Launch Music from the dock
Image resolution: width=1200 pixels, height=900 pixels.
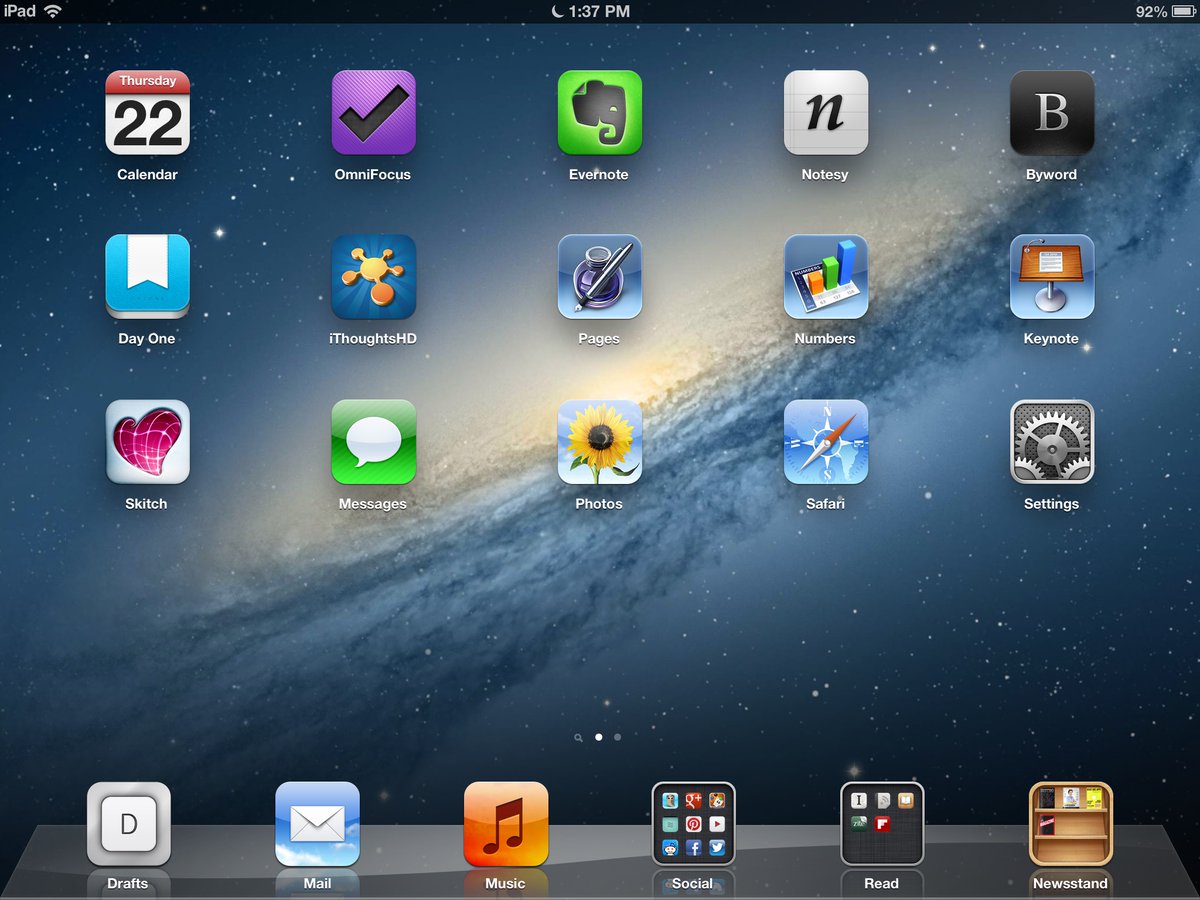(x=505, y=824)
